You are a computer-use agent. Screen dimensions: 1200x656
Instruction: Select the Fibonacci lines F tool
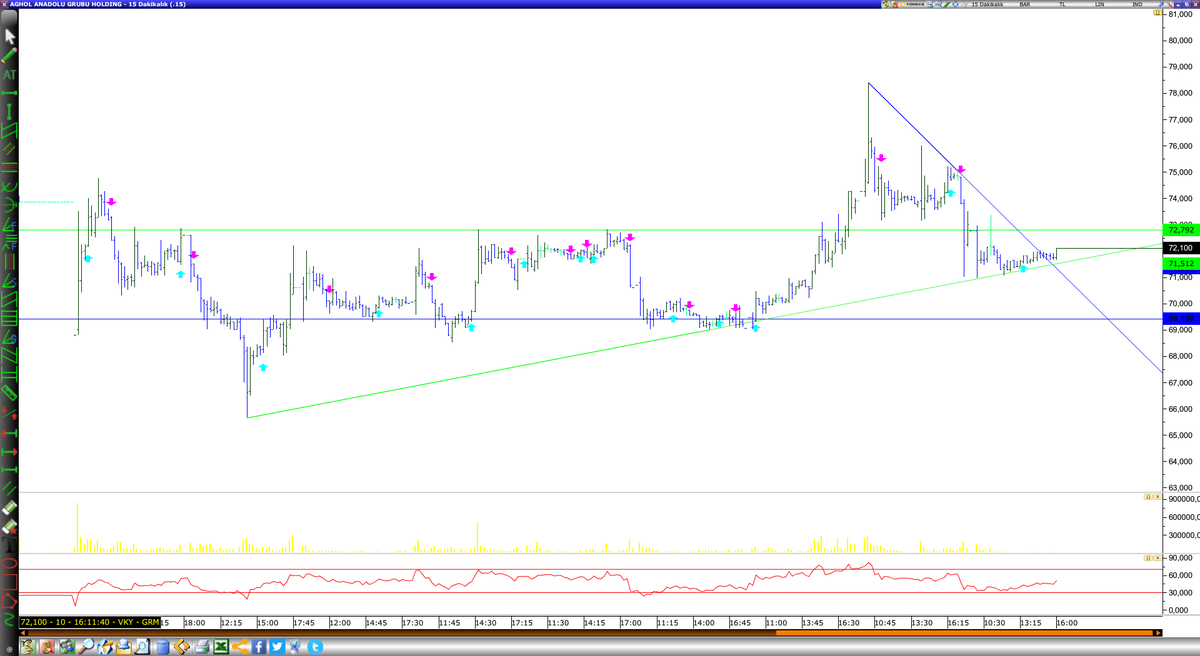click(x=11, y=240)
